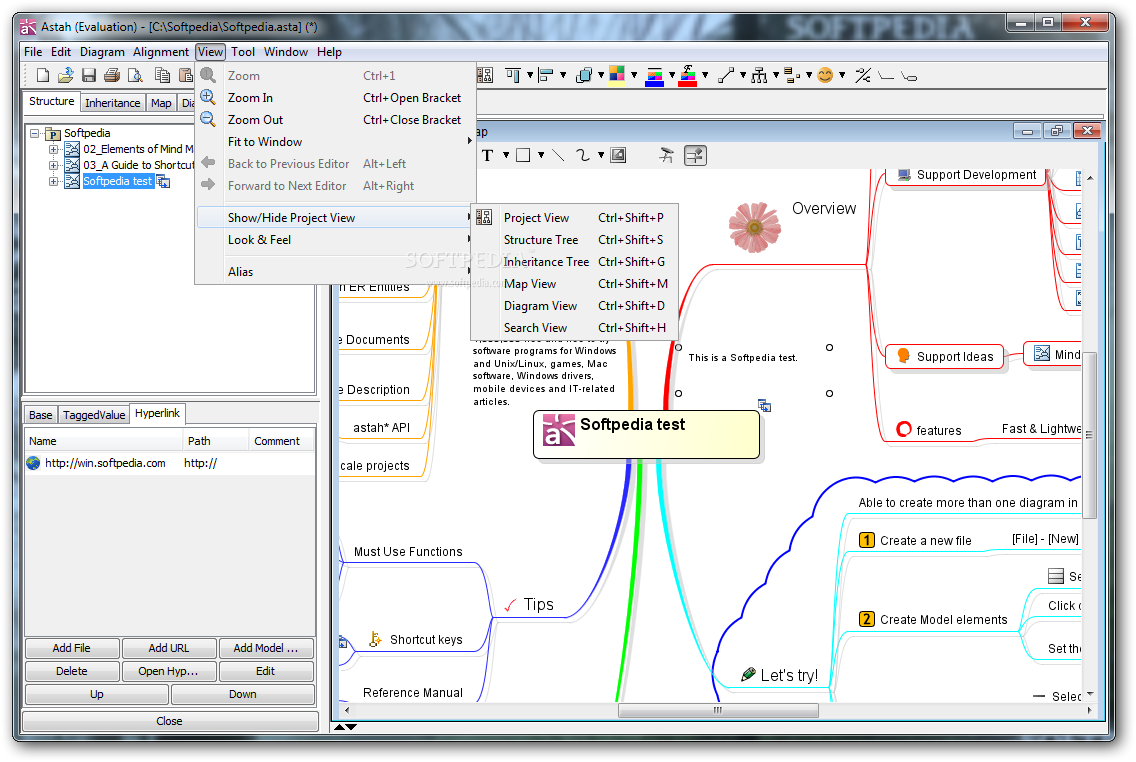Click the diagram vertical scrollbar thumb
The height and width of the screenshot is (762, 1136).
[x=1089, y=435]
